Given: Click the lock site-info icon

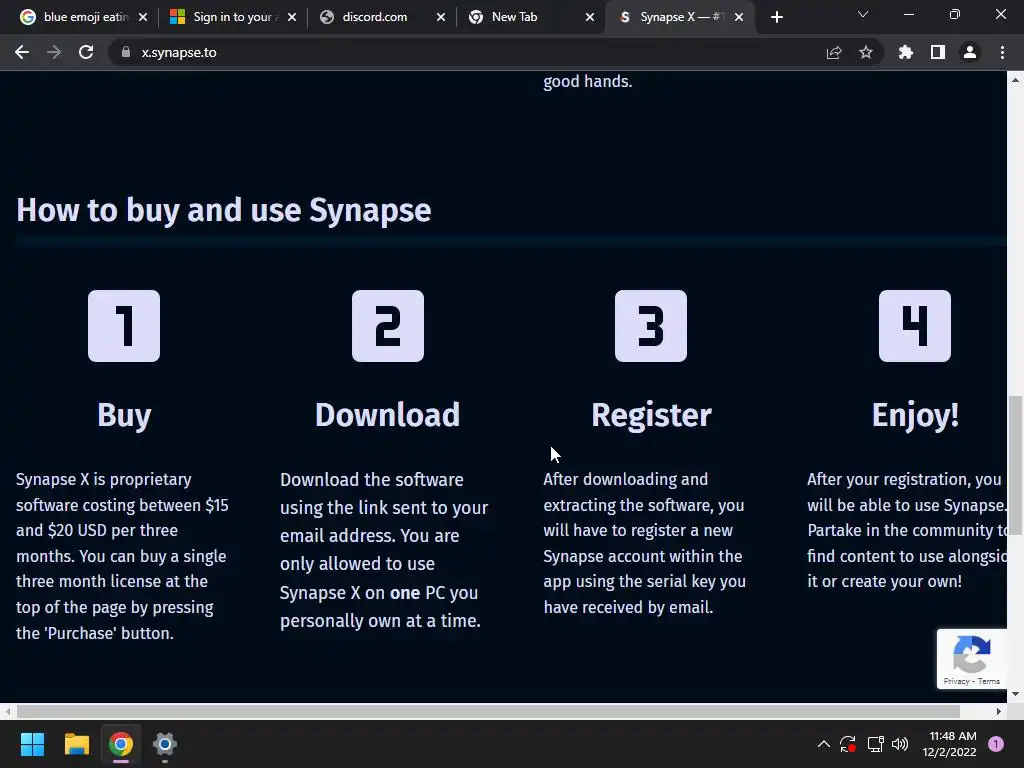Looking at the screenshot, I should coord(125,52).
